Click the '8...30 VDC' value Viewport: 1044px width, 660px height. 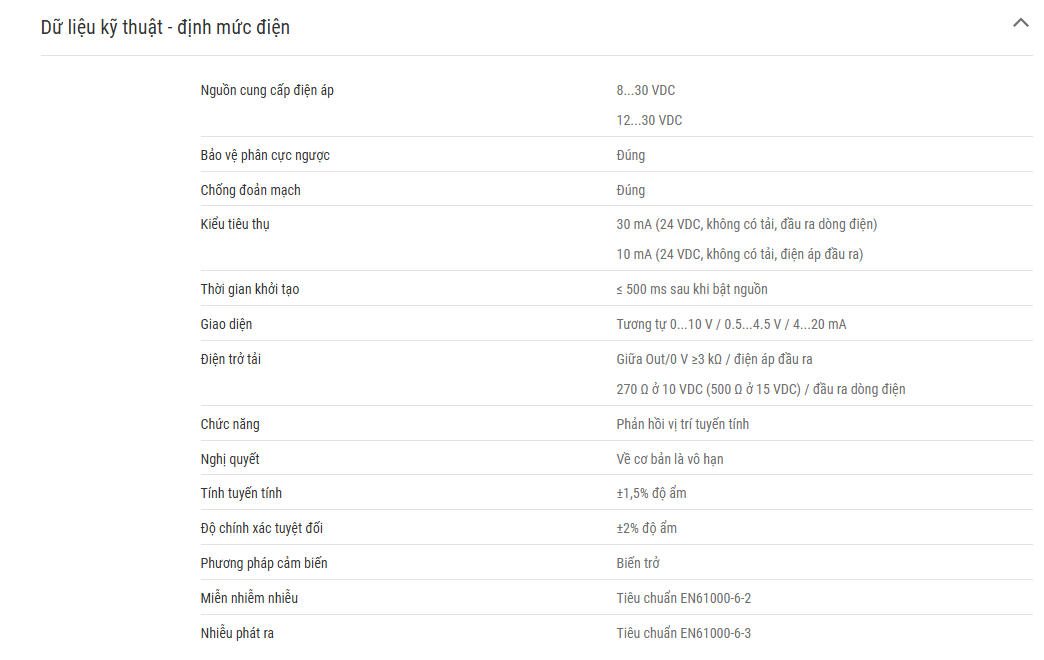coord(645,91)
